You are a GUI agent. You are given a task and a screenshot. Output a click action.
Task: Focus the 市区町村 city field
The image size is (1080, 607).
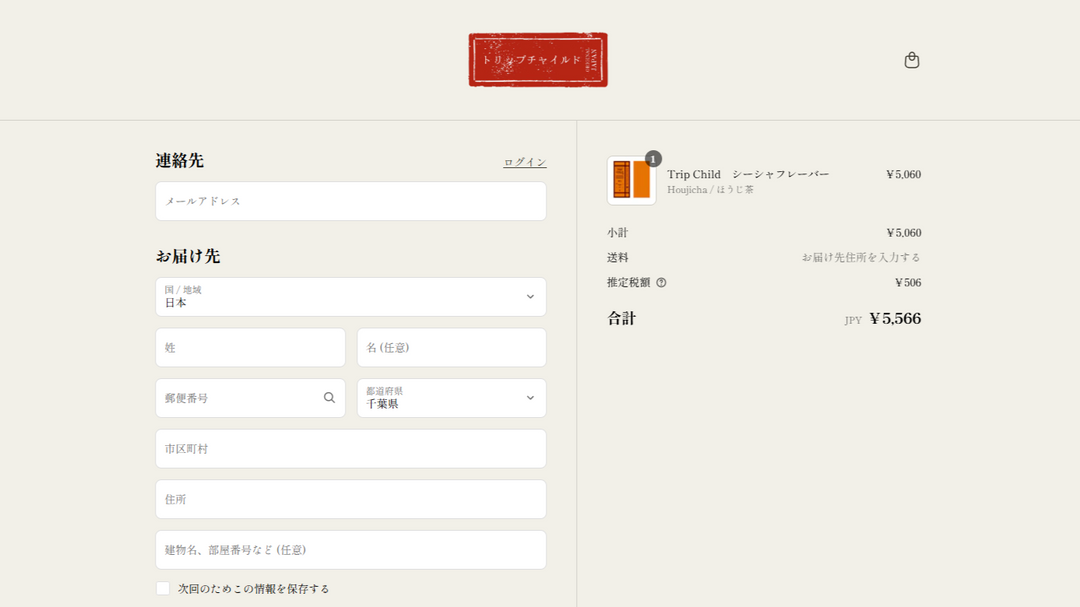point(350,449)
